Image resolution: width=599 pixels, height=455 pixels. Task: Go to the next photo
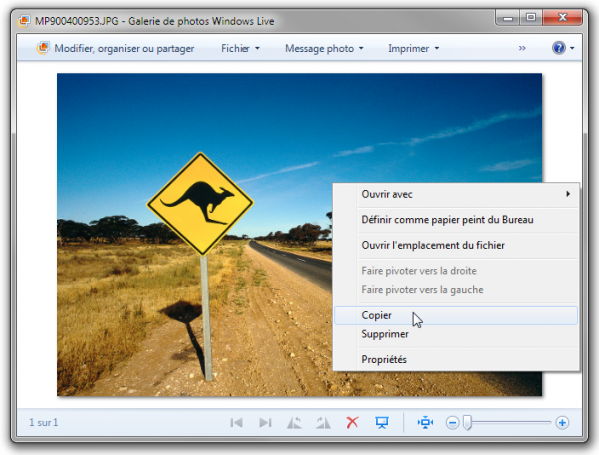[265, 423]
